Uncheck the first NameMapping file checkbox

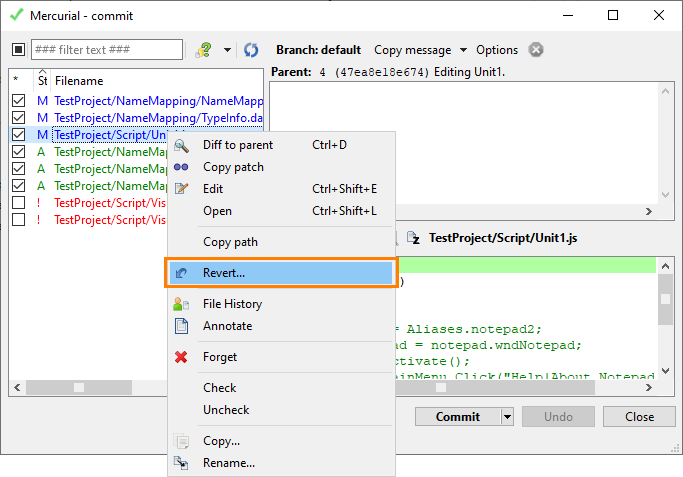coord(18,101)
